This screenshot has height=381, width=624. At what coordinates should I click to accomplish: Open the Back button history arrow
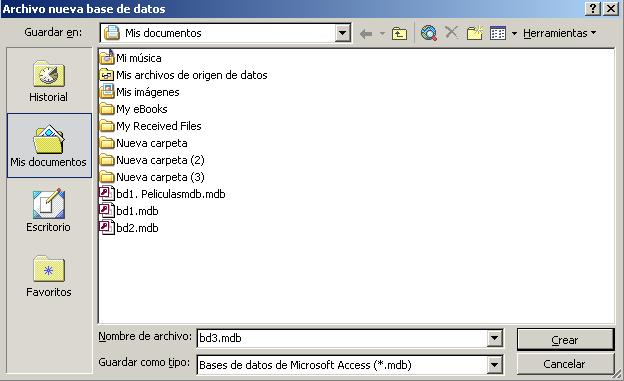click(382, 34)
